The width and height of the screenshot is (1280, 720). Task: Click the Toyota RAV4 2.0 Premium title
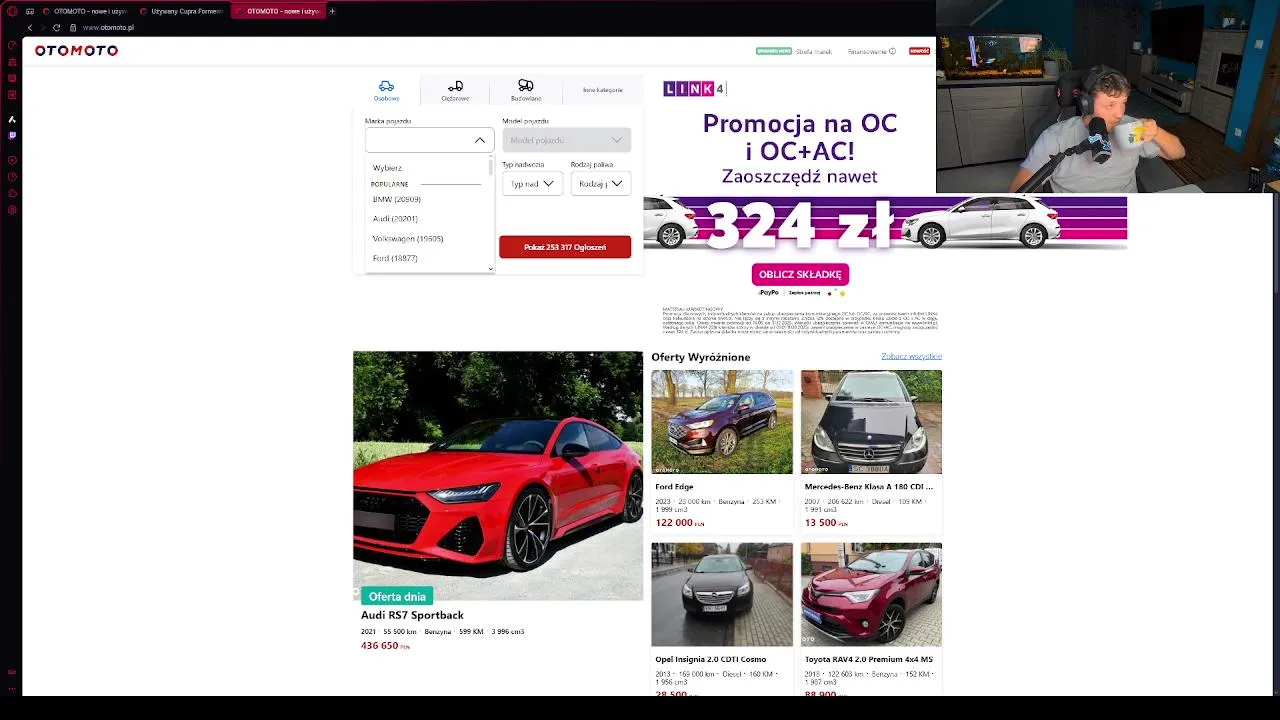pyautogui.click(x=869, y=659)
